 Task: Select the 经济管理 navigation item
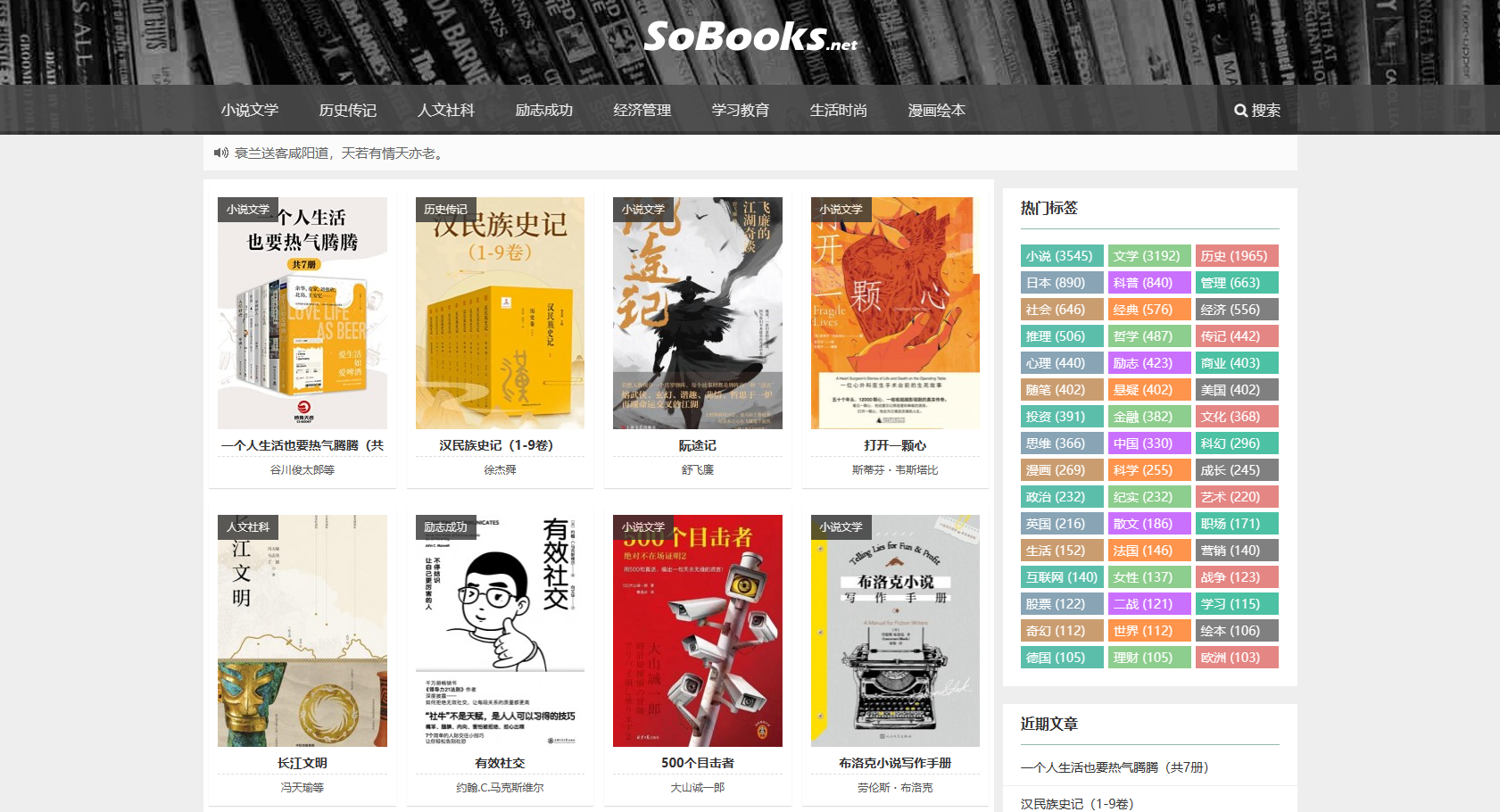(642, 110)
